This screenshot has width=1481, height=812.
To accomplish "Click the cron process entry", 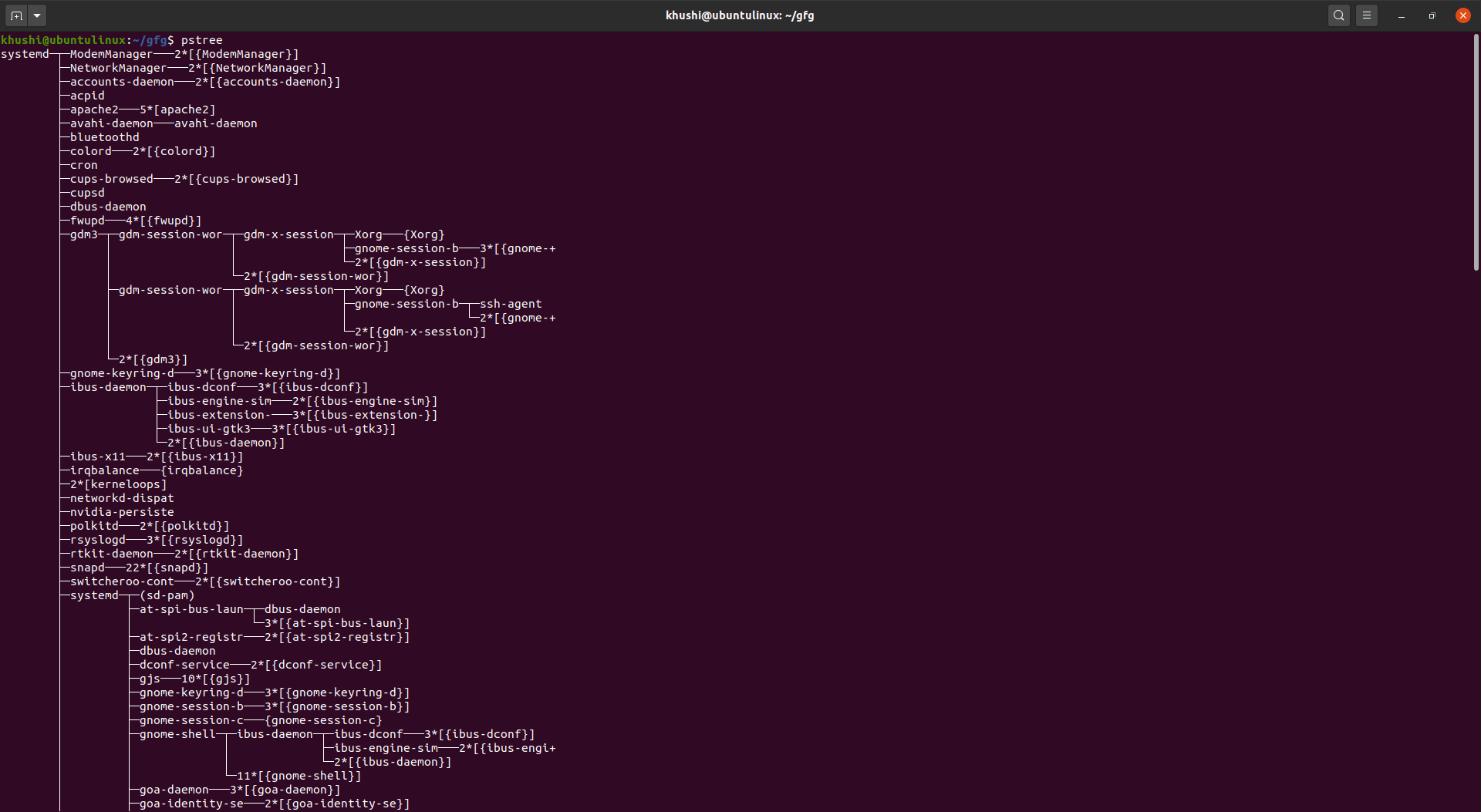I will click(83, 164).
